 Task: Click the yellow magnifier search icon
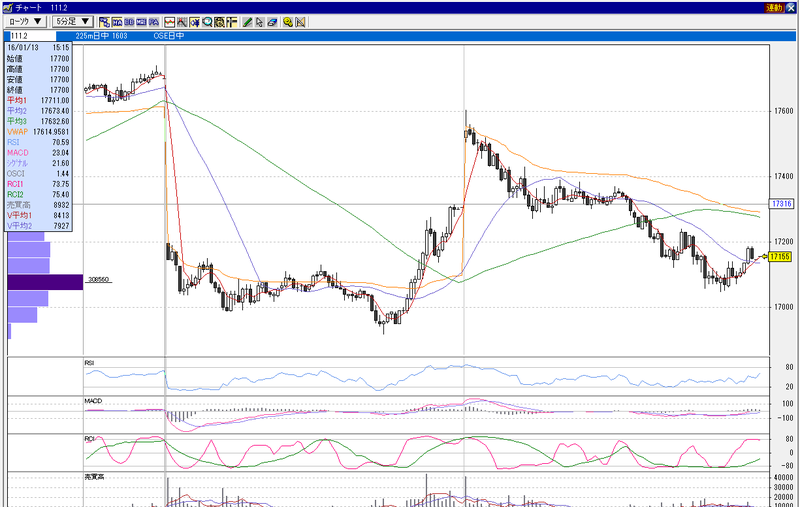pyautogui.click(x=288, y=22)
